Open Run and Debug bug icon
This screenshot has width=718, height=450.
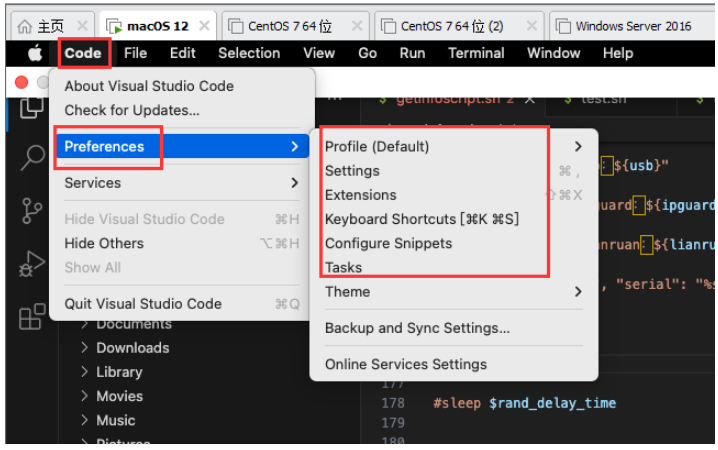pos(32,264)
